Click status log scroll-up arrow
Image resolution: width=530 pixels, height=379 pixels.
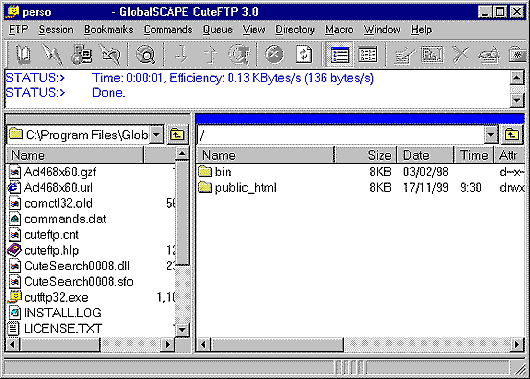(x=517, y=78)
